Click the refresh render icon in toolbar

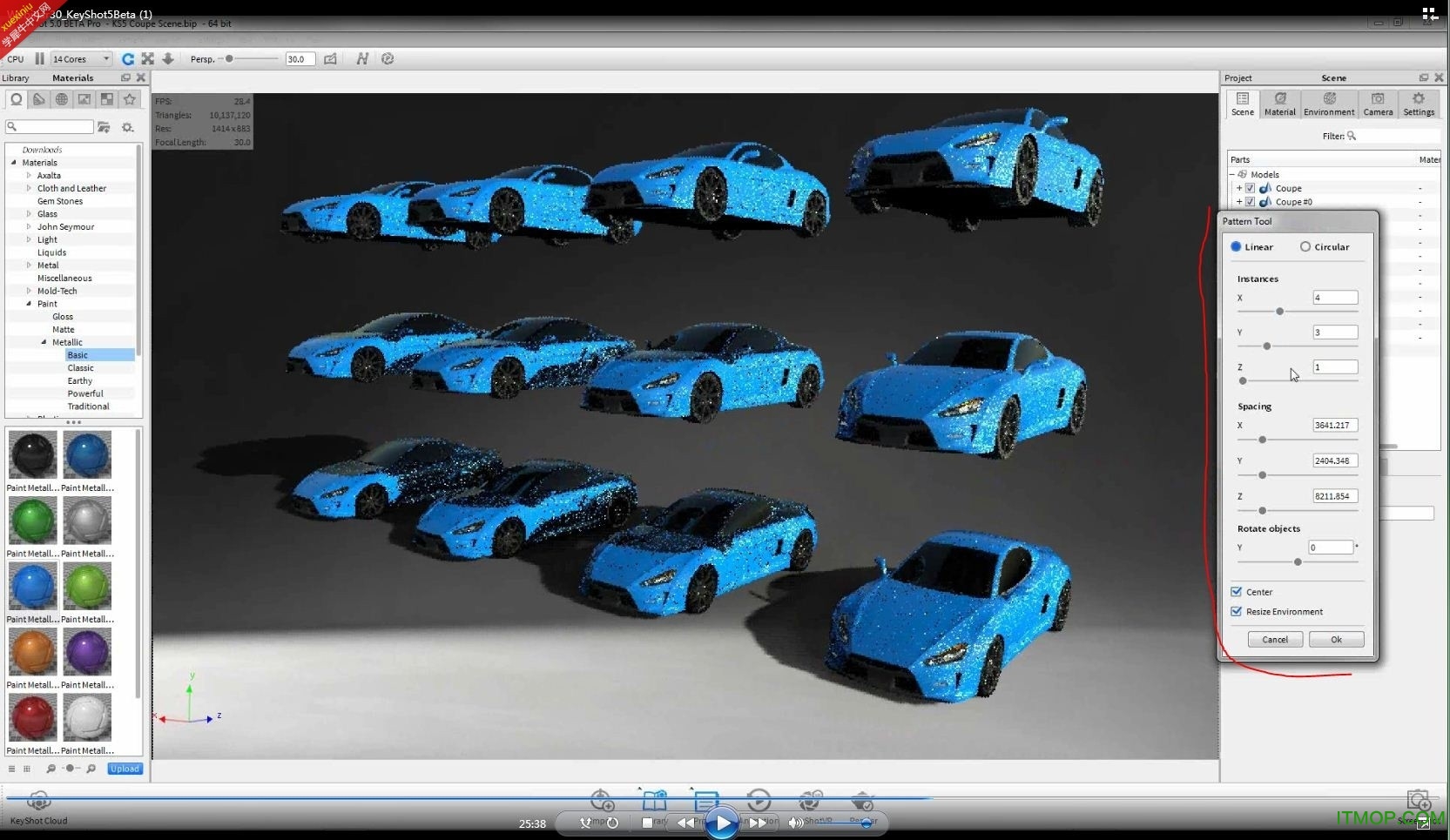(x=128, y=59)
